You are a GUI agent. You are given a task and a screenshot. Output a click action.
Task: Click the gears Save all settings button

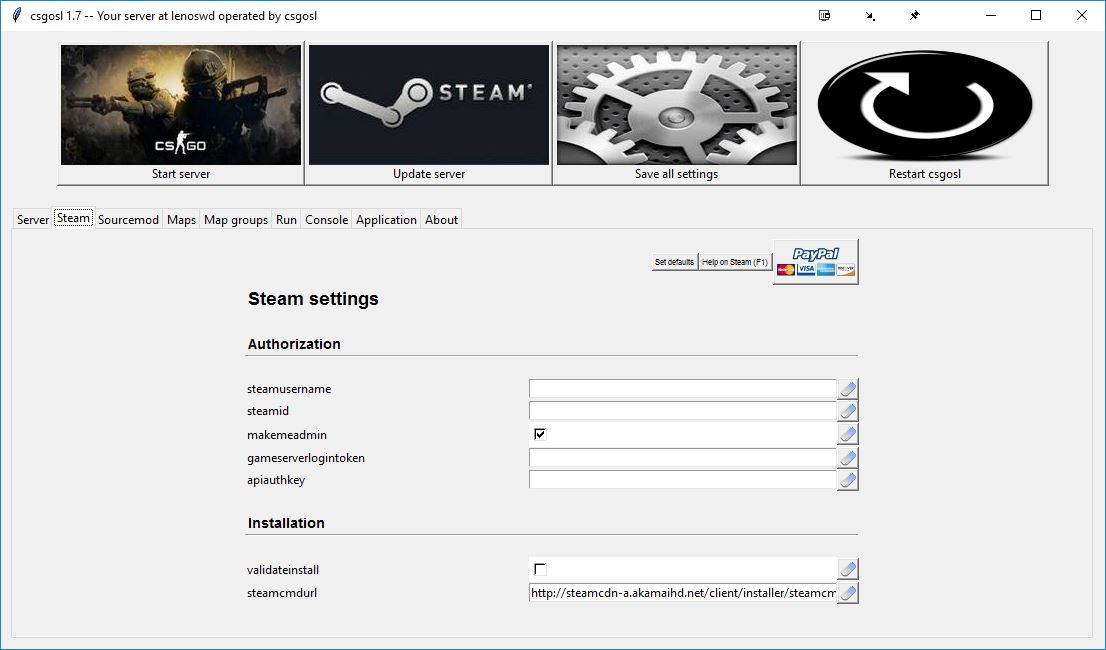tap(676, 113)
